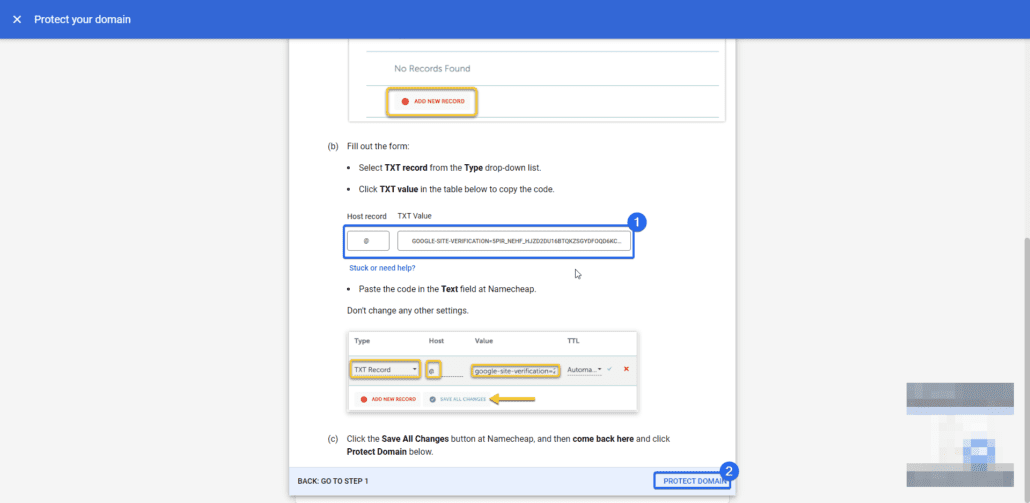This screenshot has height=503, width=1030.
Task: Copy the TXT Value google-site-verification code
Action: [514, 240]
